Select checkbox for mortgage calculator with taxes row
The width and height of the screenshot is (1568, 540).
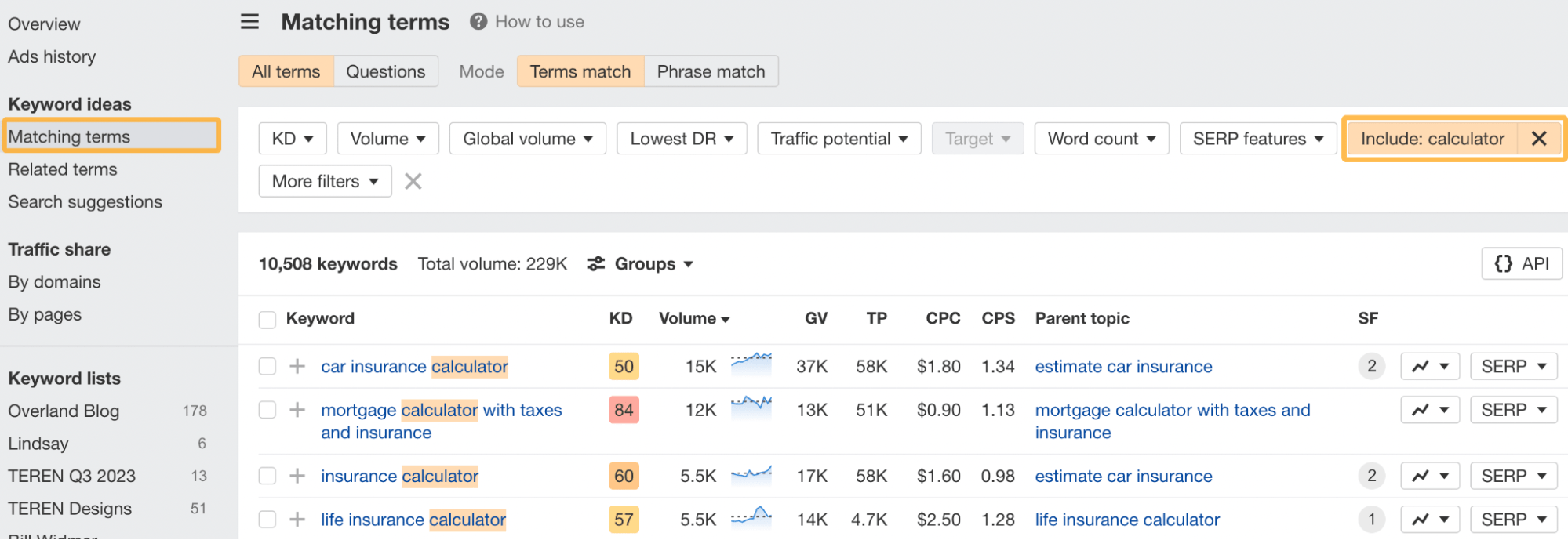[x=267, y=411]
